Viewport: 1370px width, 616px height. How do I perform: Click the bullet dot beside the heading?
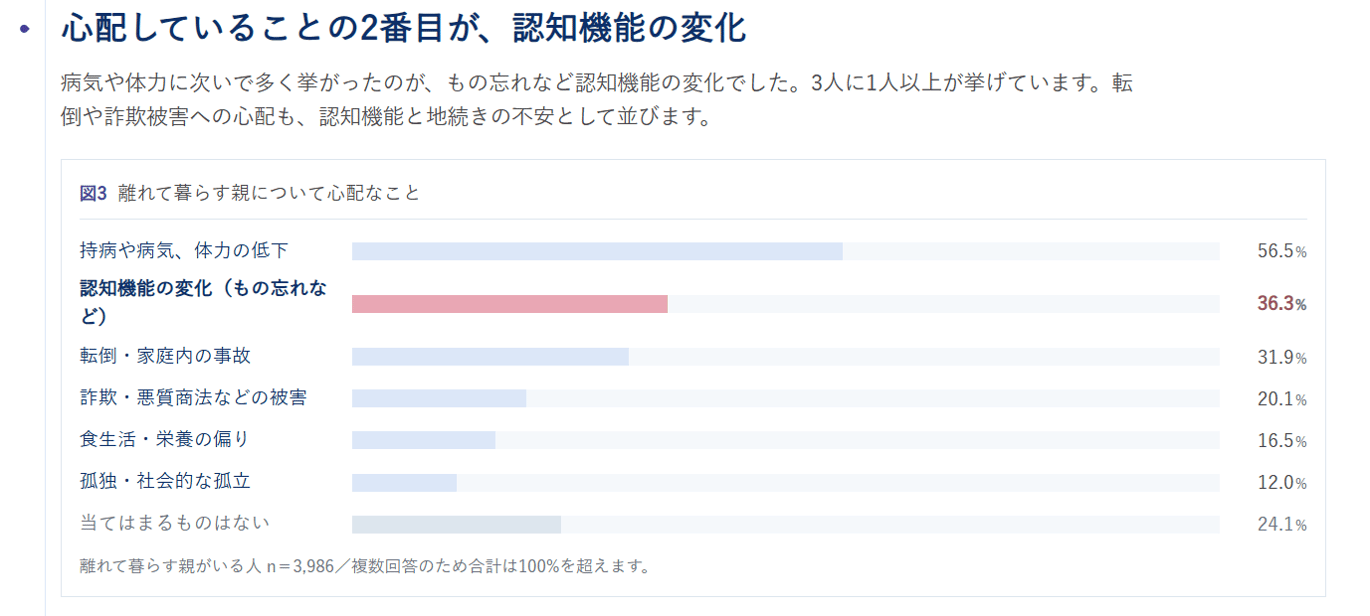[25, 29]
